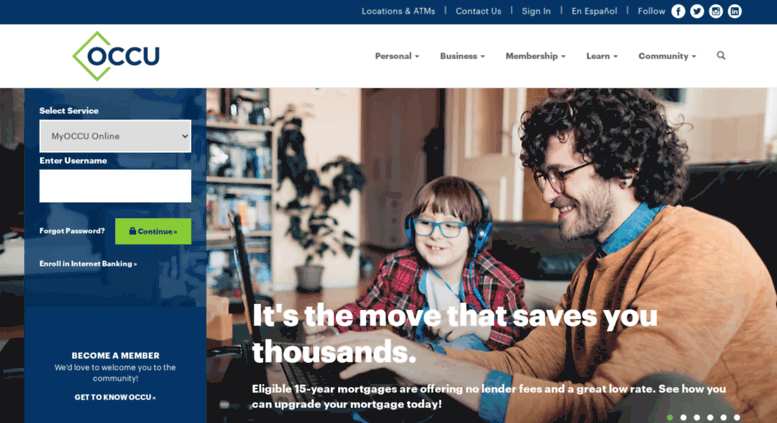Expand the Personal menu
Viewport: 777px width, 423px height.
[397, 56]
